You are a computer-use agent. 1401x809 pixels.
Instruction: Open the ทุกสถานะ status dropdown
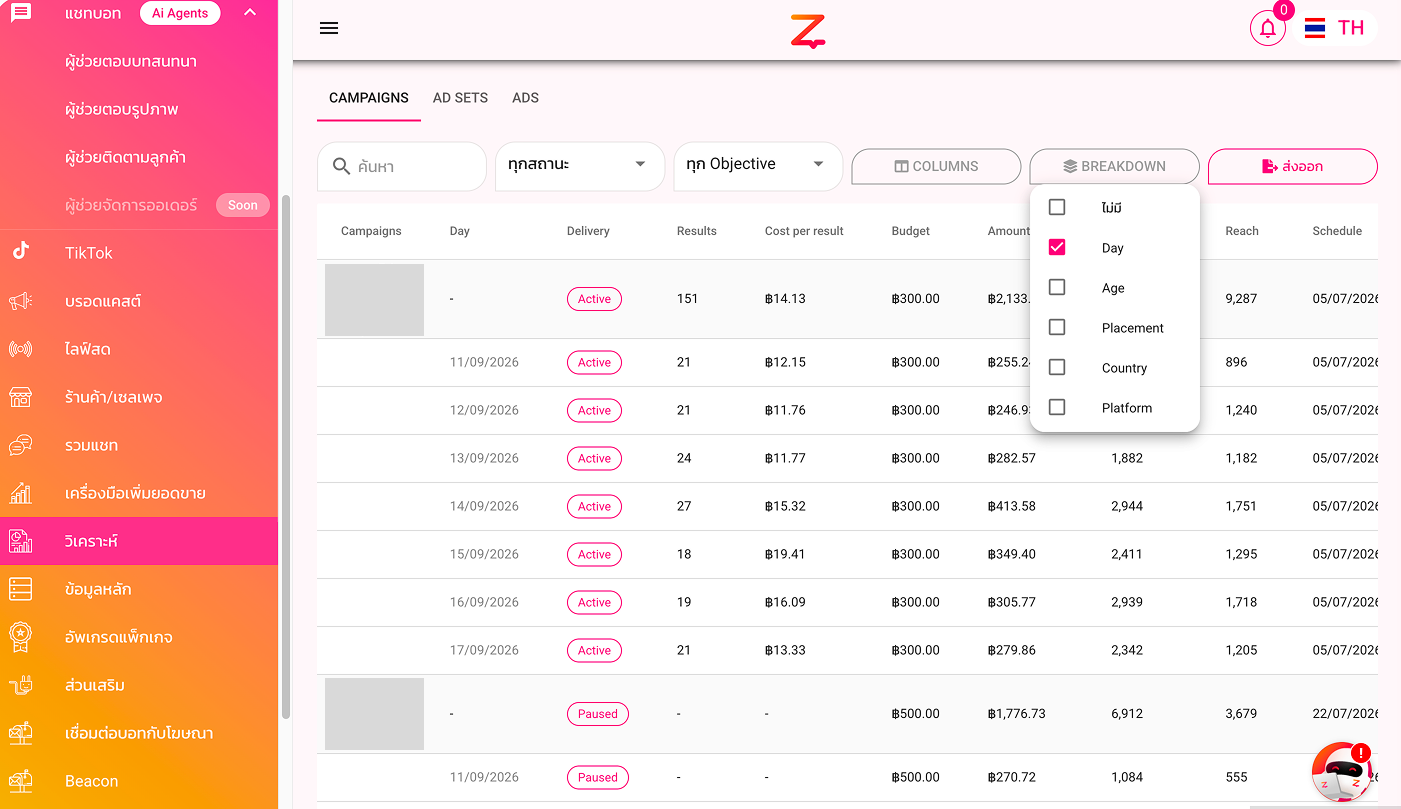pyautogui.click(x=580, y=165)
